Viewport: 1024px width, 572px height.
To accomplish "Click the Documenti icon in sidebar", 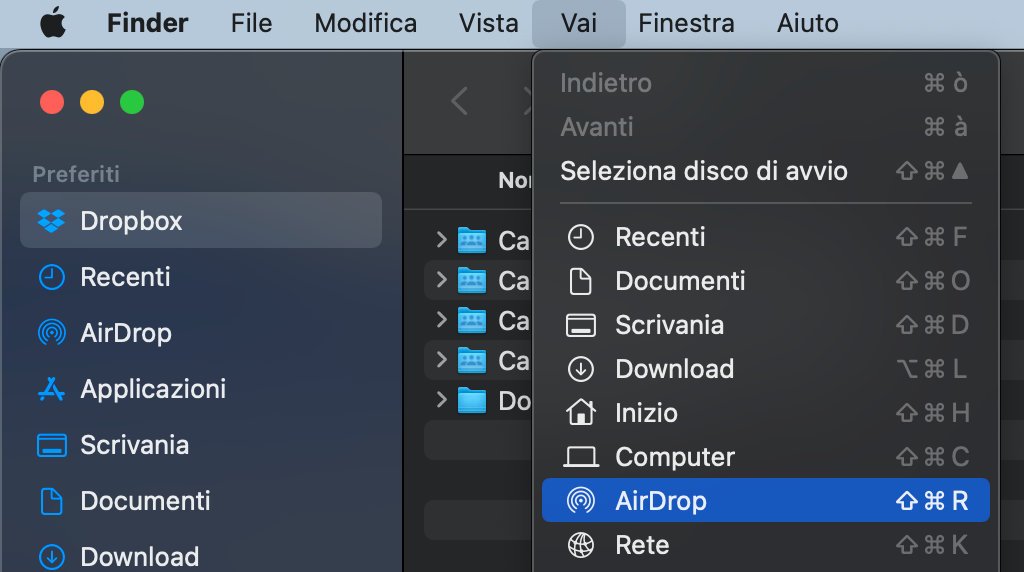I will [52, 501].
